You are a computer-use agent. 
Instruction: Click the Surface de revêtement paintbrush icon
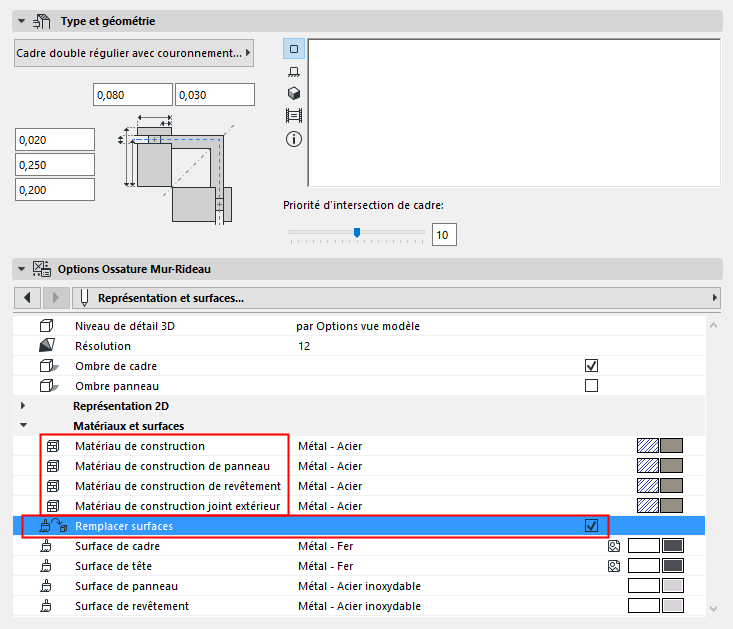(46, 606)
